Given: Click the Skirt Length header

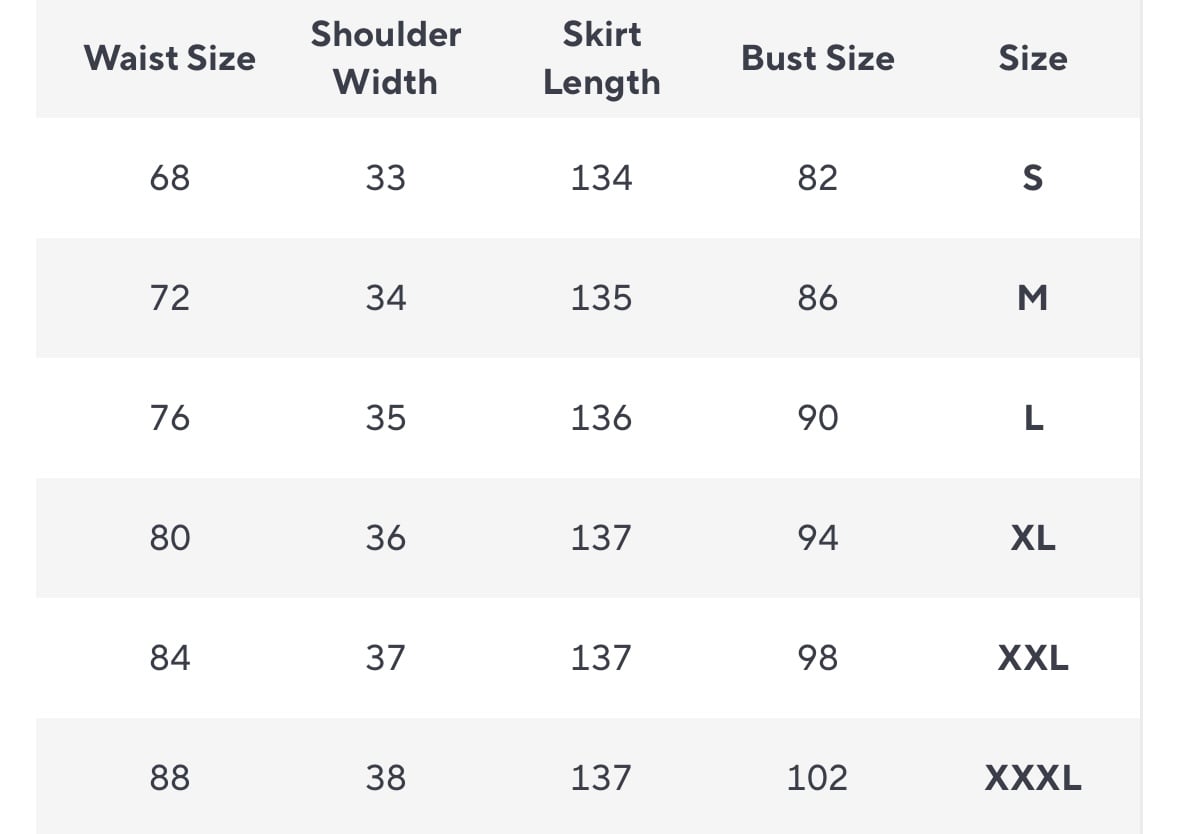Looking at the screenshot, I should 602,58.
